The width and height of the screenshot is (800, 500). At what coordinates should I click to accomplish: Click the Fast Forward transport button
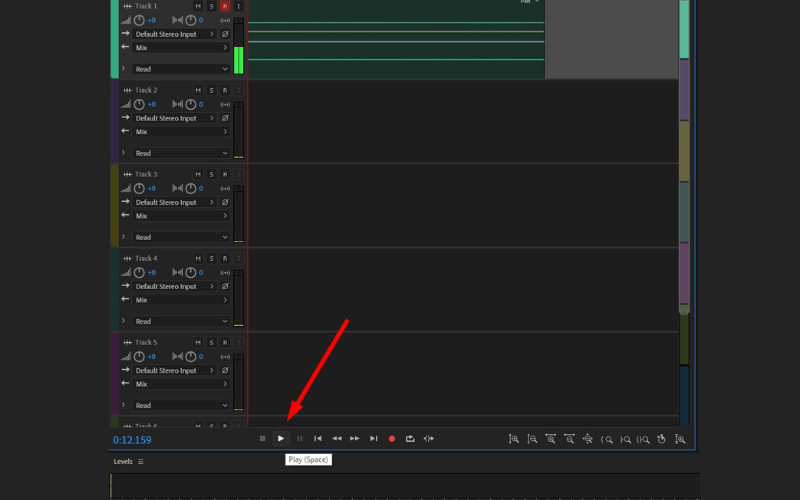(x=355, y=438)
